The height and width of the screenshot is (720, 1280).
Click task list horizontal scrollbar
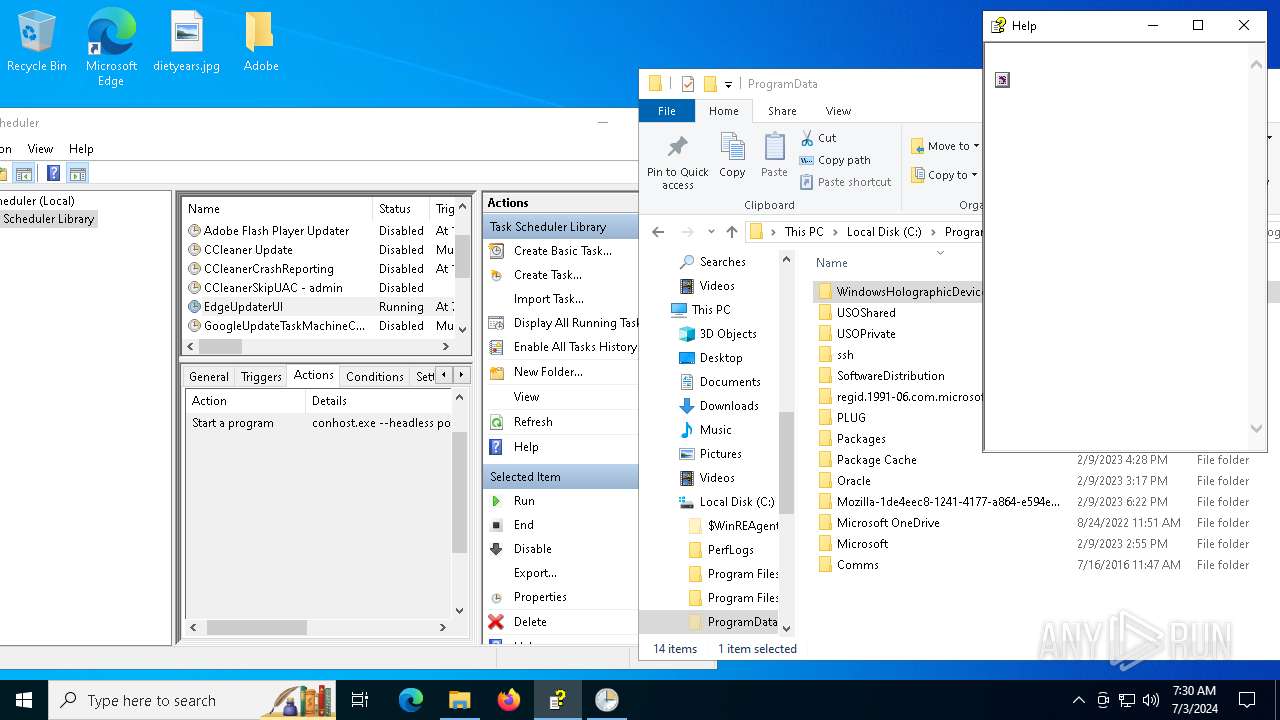pos(219,347)
